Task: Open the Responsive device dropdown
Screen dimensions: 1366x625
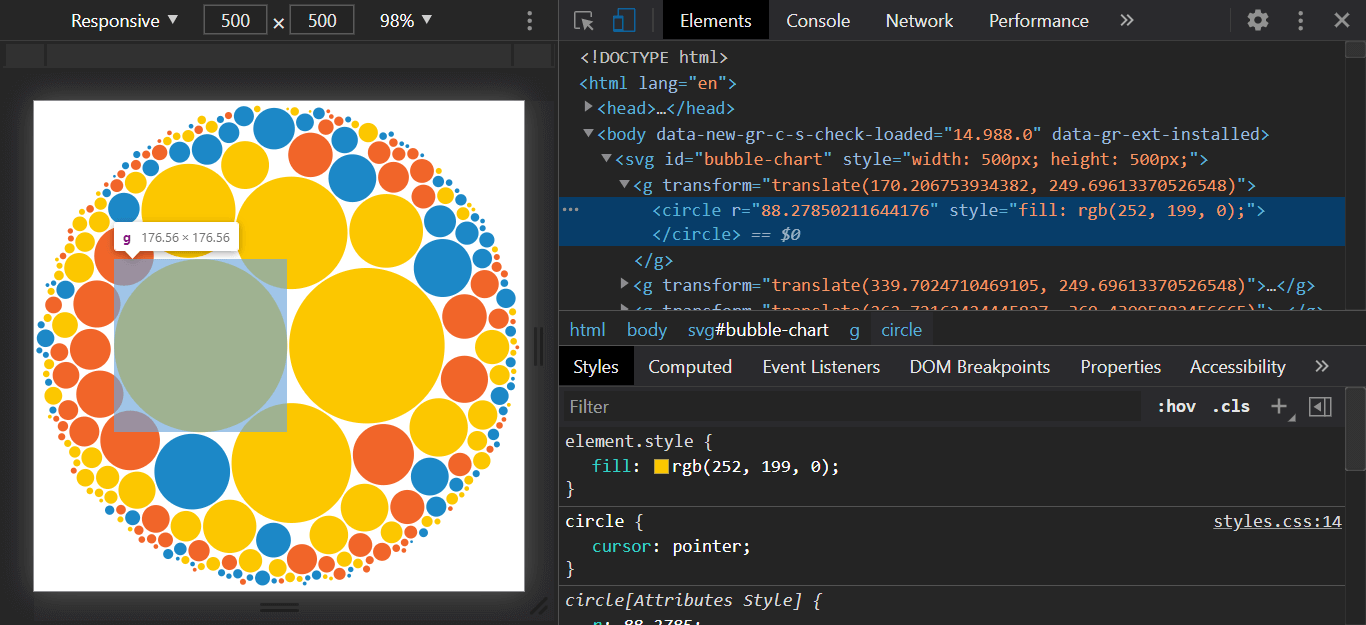Action: point(124,21)
